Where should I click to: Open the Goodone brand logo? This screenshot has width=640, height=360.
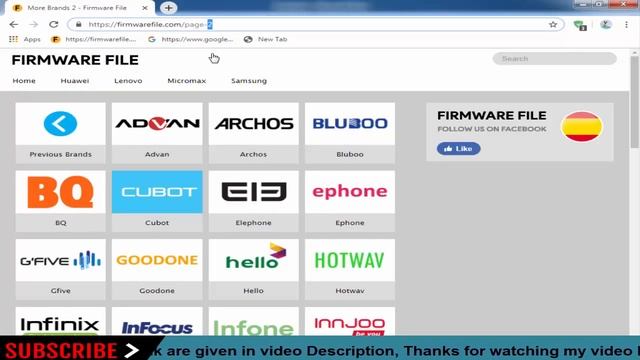pyautogui.click(x=157, y=260)
